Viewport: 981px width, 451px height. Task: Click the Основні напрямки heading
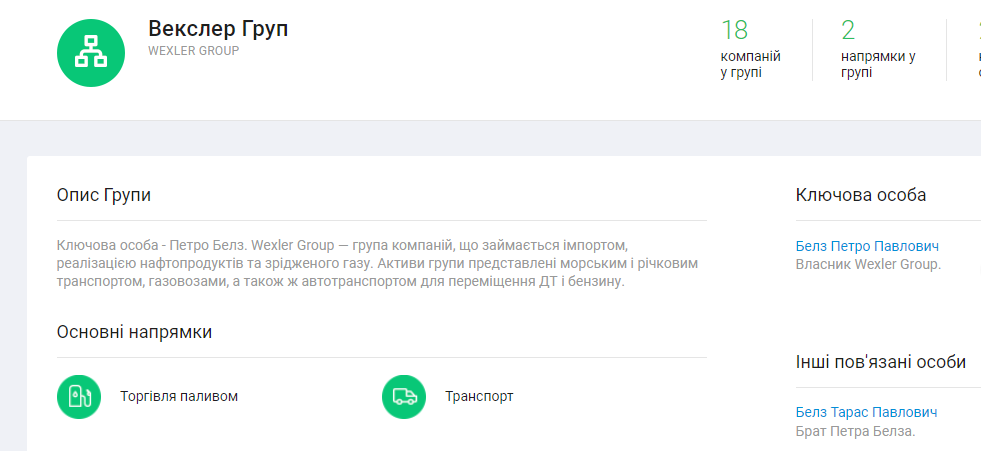[134, 332]
